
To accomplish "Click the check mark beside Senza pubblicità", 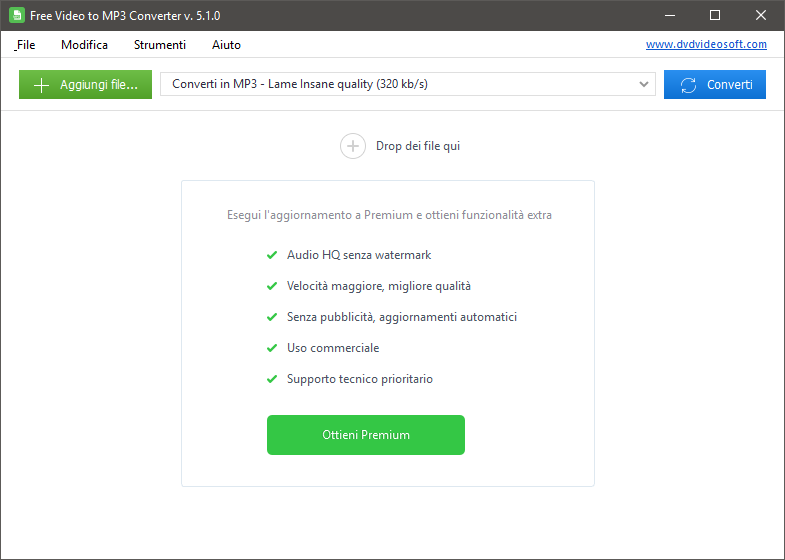I will 272,317.
